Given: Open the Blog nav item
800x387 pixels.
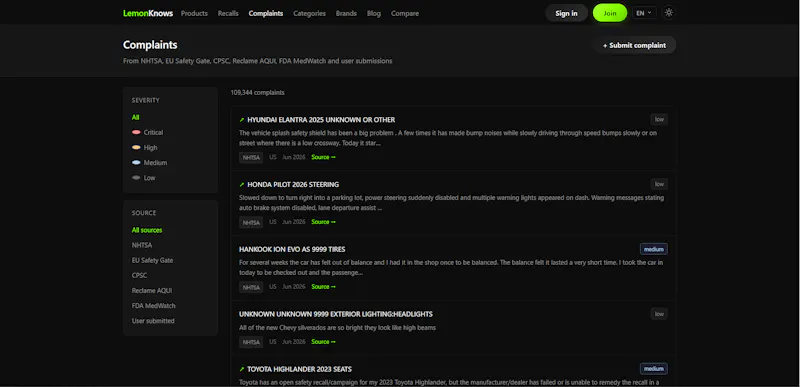Looking at the screenshot, I should point(374,13).
